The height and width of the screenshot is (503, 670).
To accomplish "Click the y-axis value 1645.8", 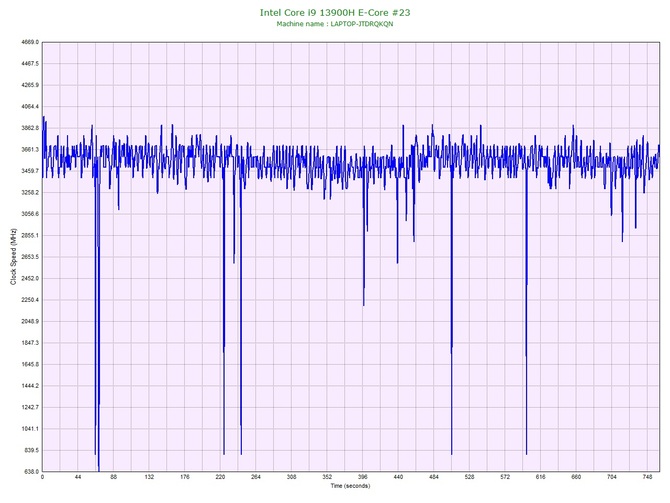I will pos(30,365).
